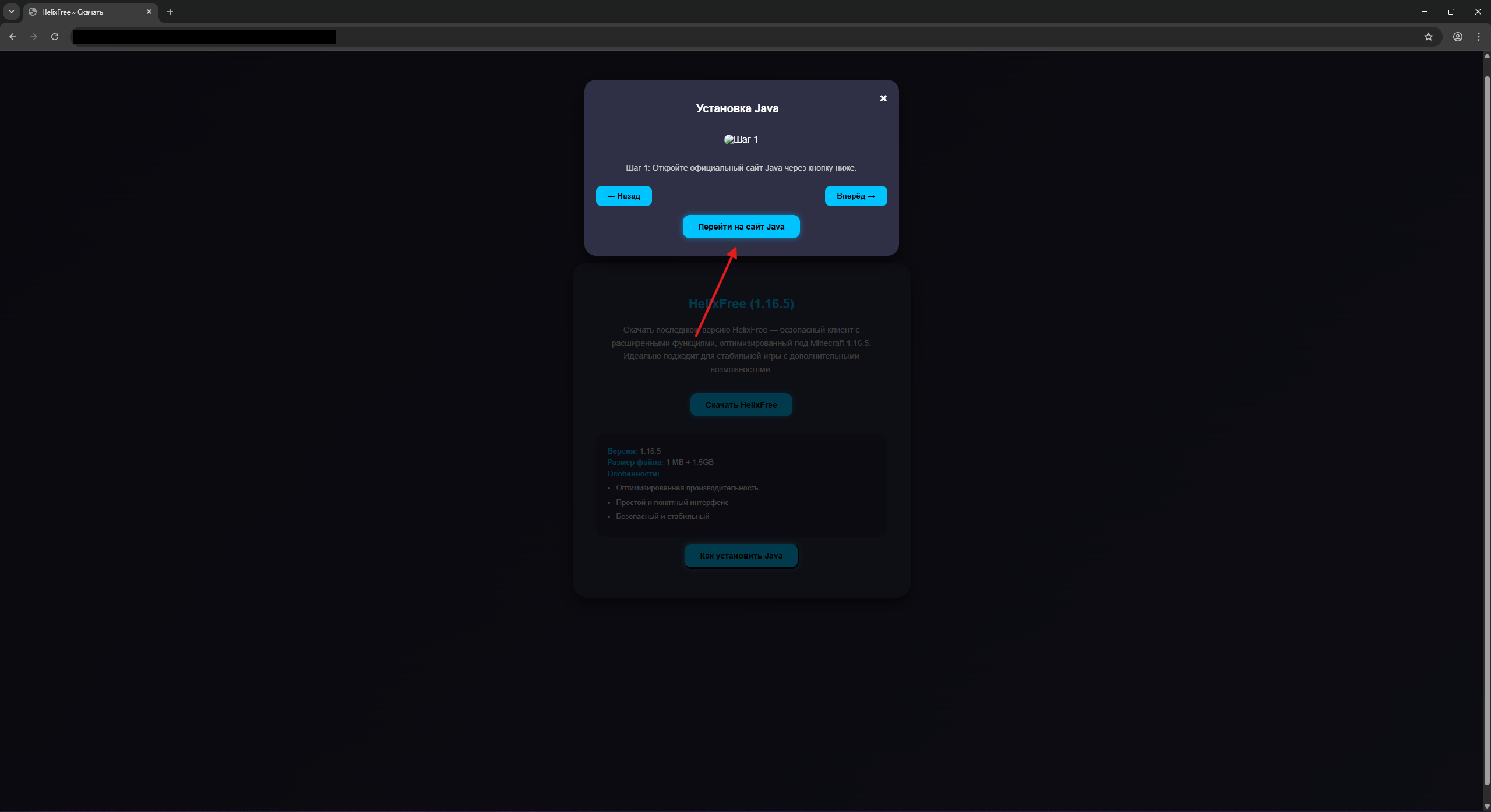Minimize the browser window
The width and height of the screenshot is (1491, 812).
click(1425, 12)
